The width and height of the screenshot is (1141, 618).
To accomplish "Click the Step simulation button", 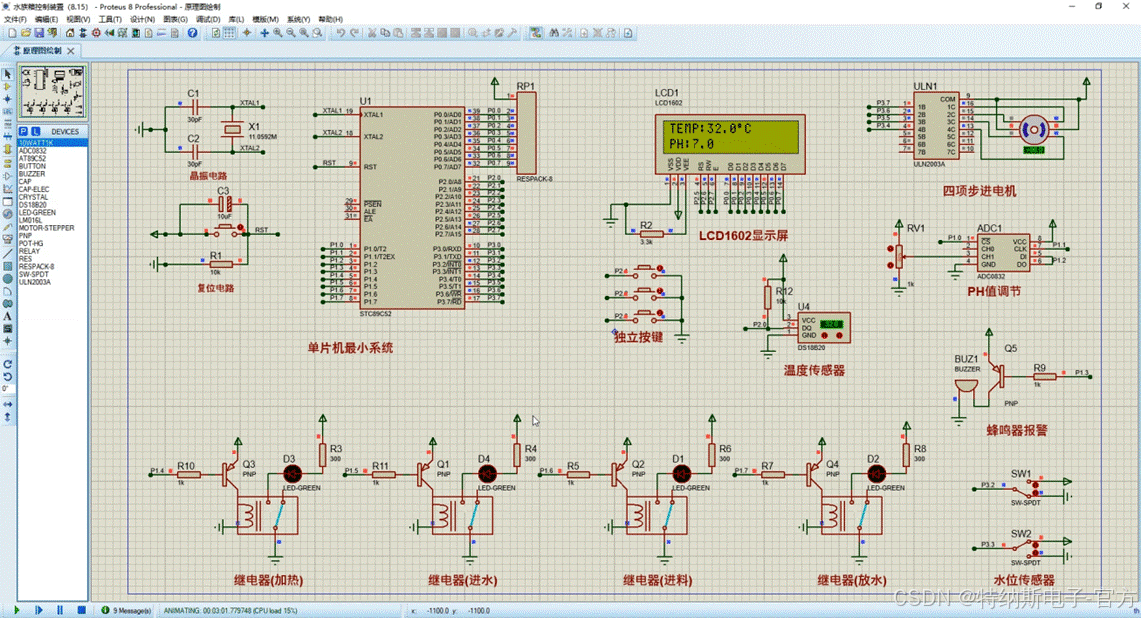I will (x=39, y=610).
